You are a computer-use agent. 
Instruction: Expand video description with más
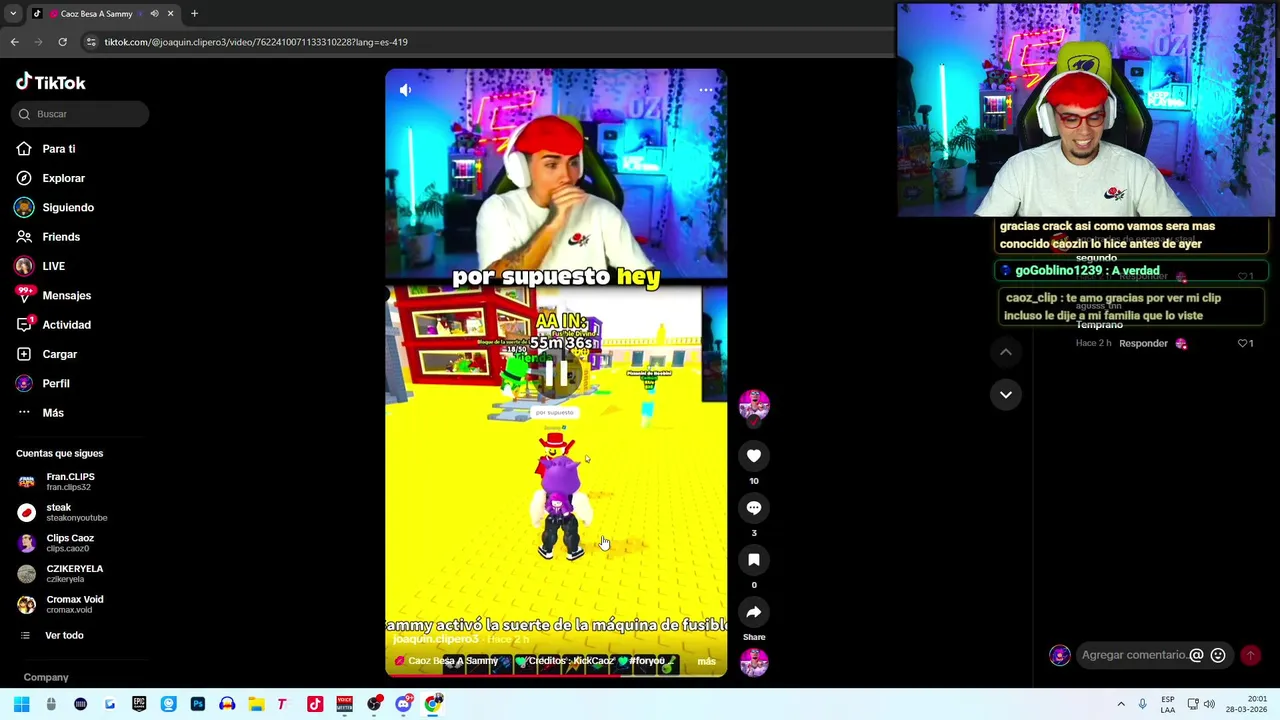tap(706, 661)
